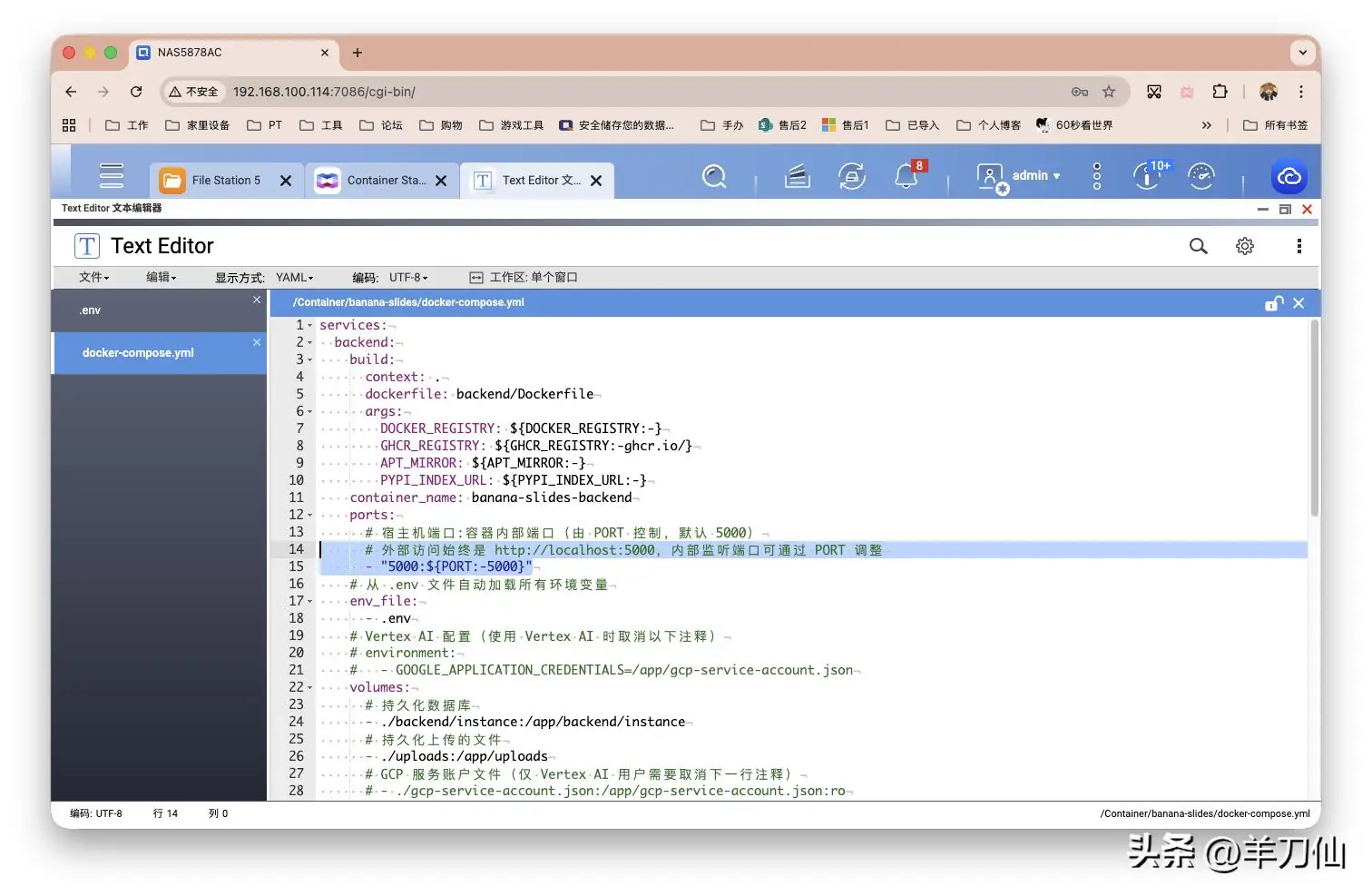This screenshot has height=896, width=1372.
Task: Open the 论坛 bookmarks folder
Action: (381, 125)
